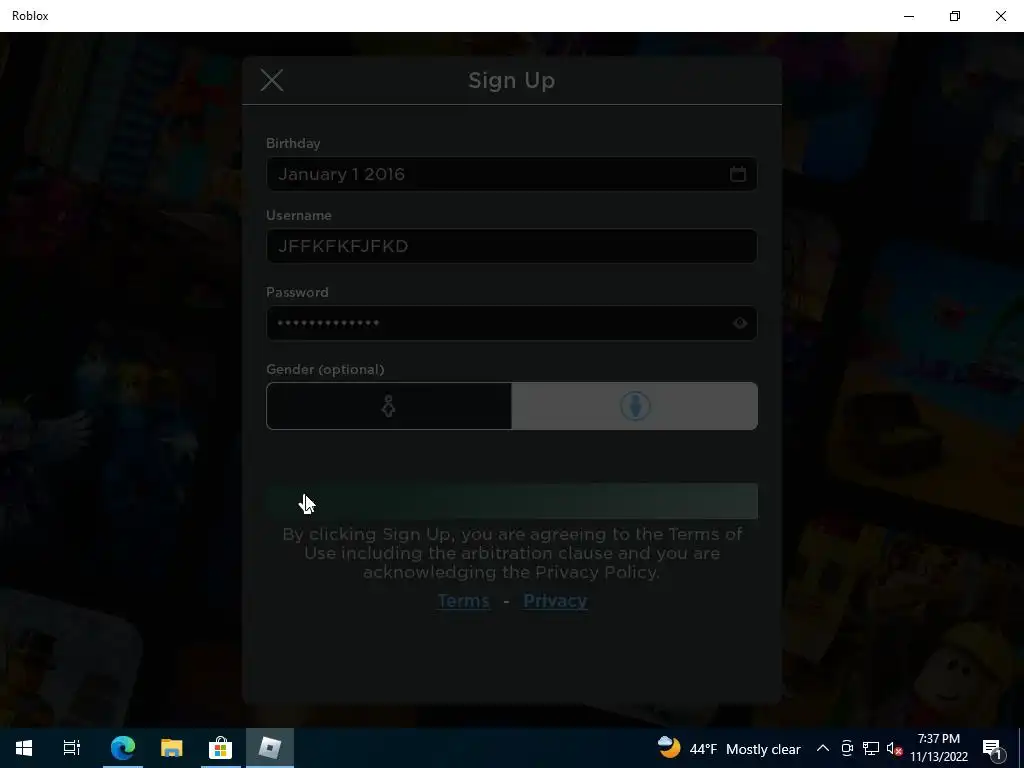The width and height of the screenshot is (1024, 768).
Task: Restore down the Roblox window
Action: (x=955, y=16)
